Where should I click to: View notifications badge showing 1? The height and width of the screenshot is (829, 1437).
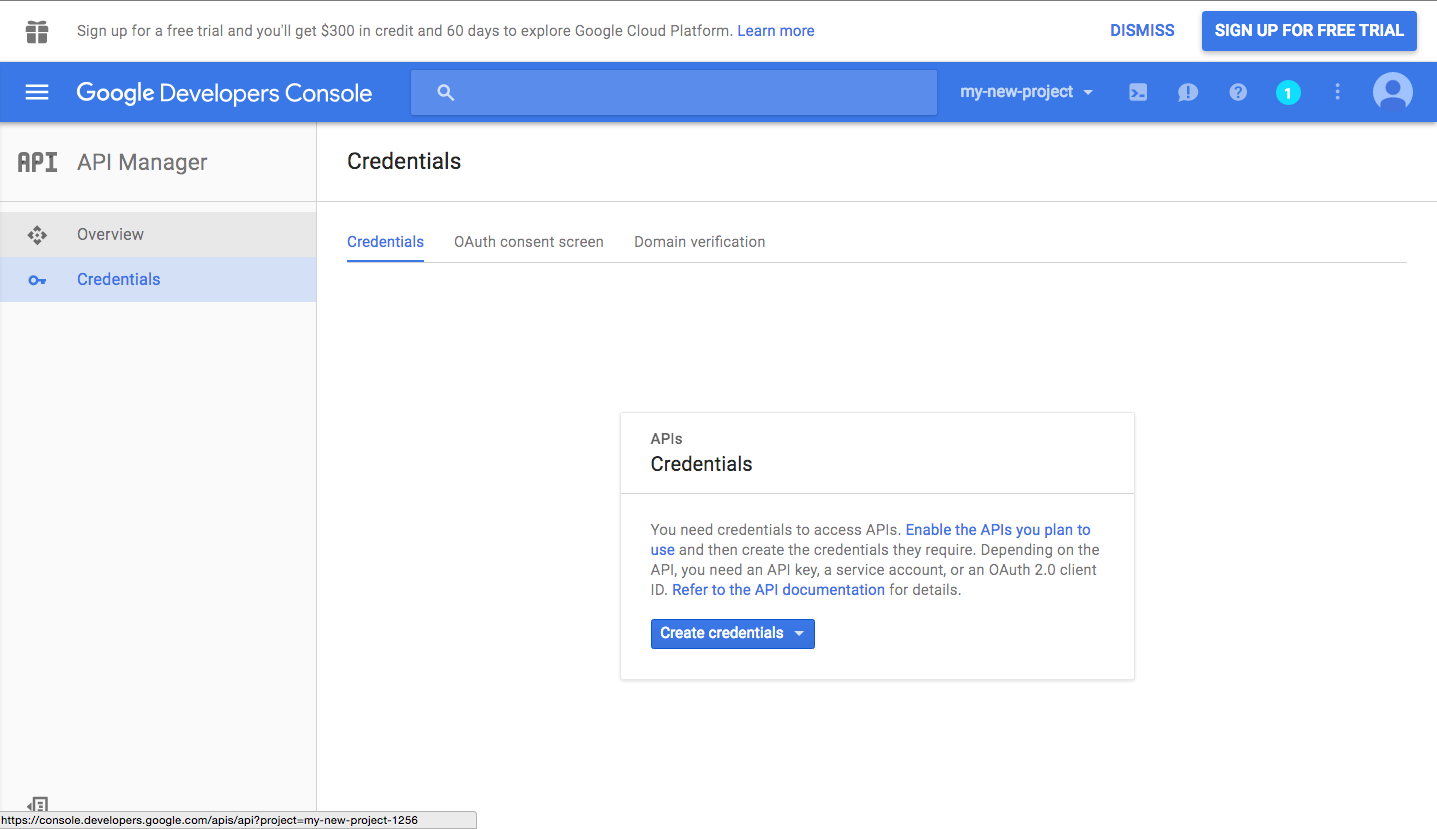1288,93
